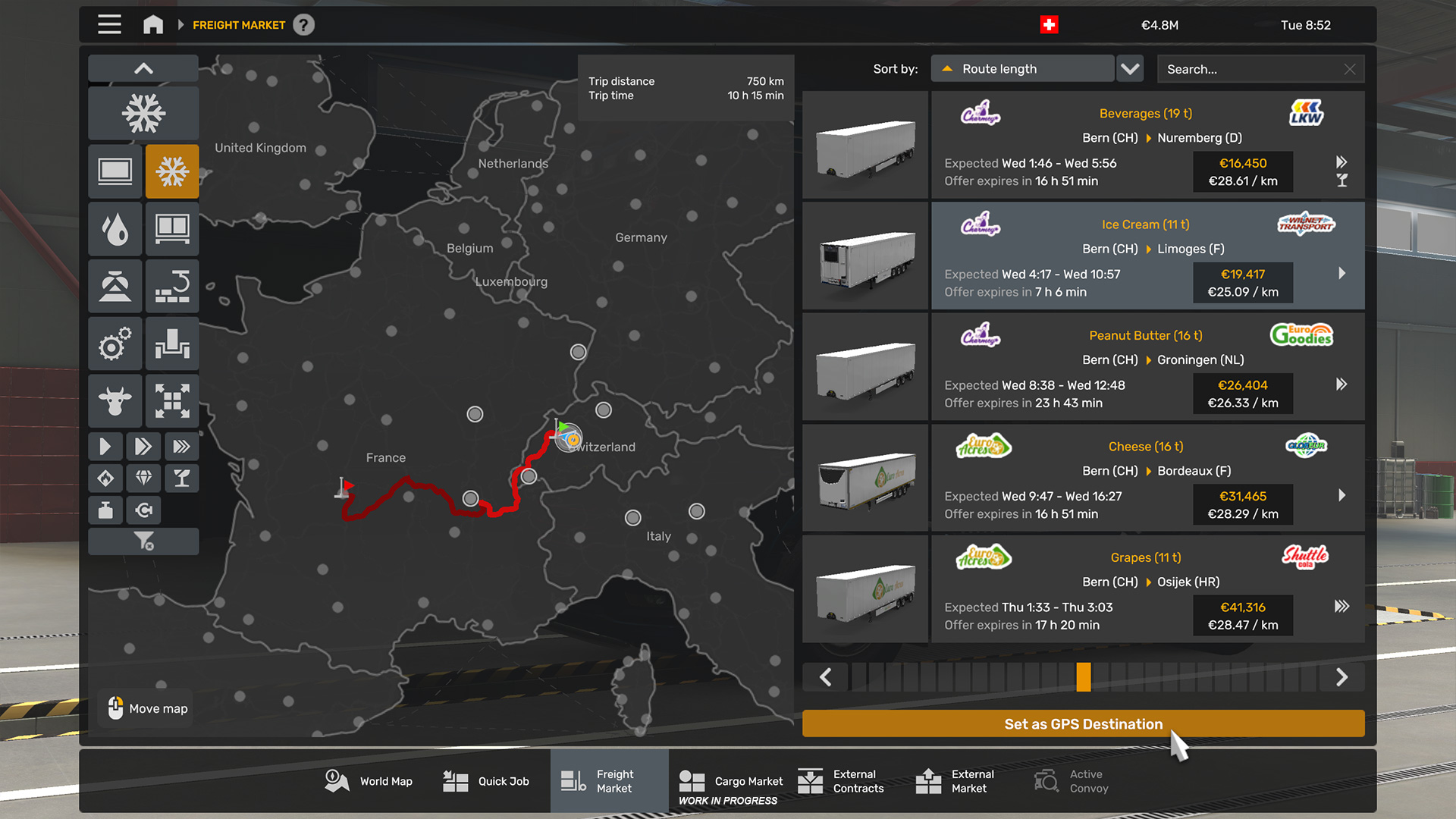Go to next page of job offers
The height and width of the screenshot is (819, 1456).
point(1341,677)
